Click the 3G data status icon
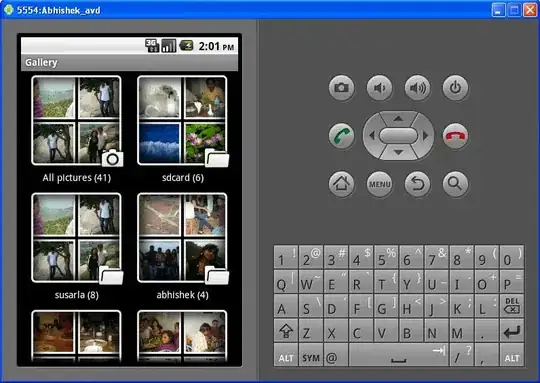This screenshot has width=540, height=383. pyautogui.click(x=152, y=45)
